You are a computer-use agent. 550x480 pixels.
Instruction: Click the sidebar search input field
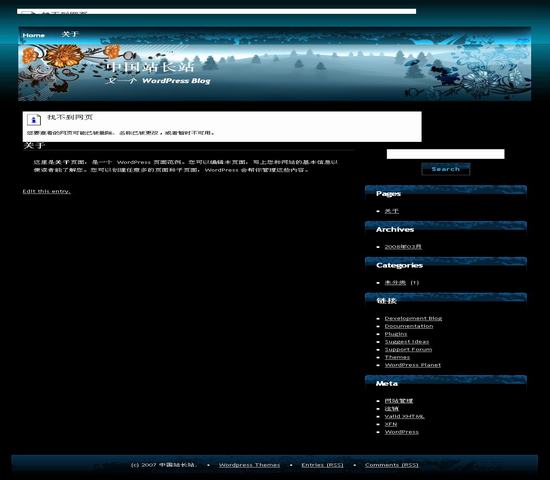coord(445,154)
